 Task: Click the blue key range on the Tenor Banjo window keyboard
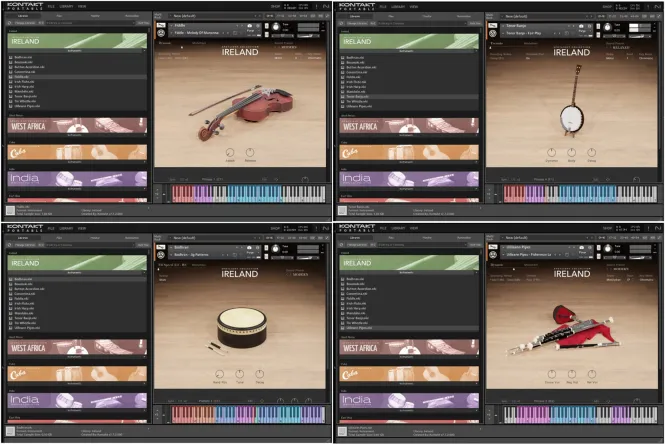(587, 194)
